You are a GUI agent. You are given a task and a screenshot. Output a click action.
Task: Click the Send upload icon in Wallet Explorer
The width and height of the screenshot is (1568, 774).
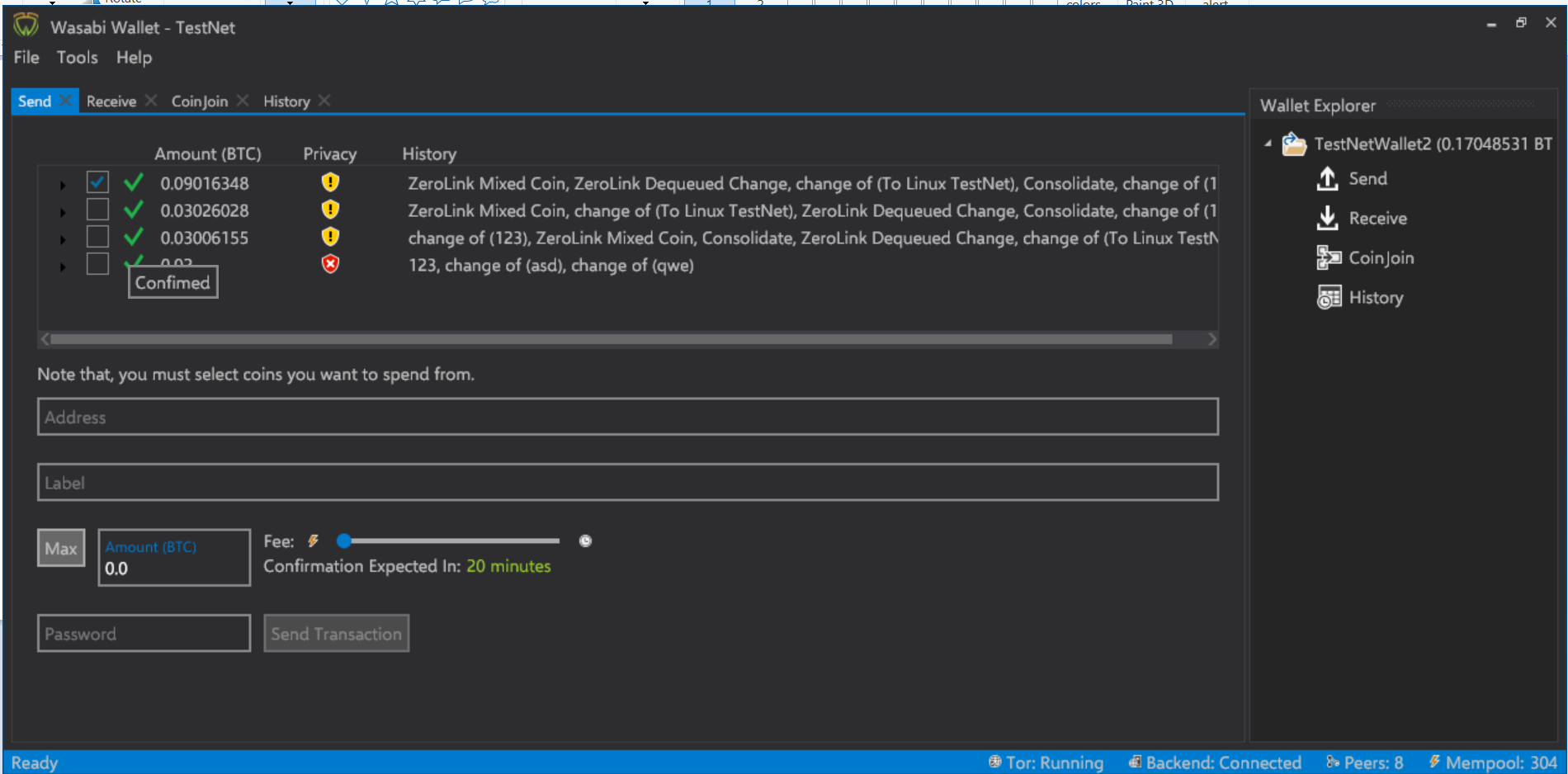(x=1327, y=178)
